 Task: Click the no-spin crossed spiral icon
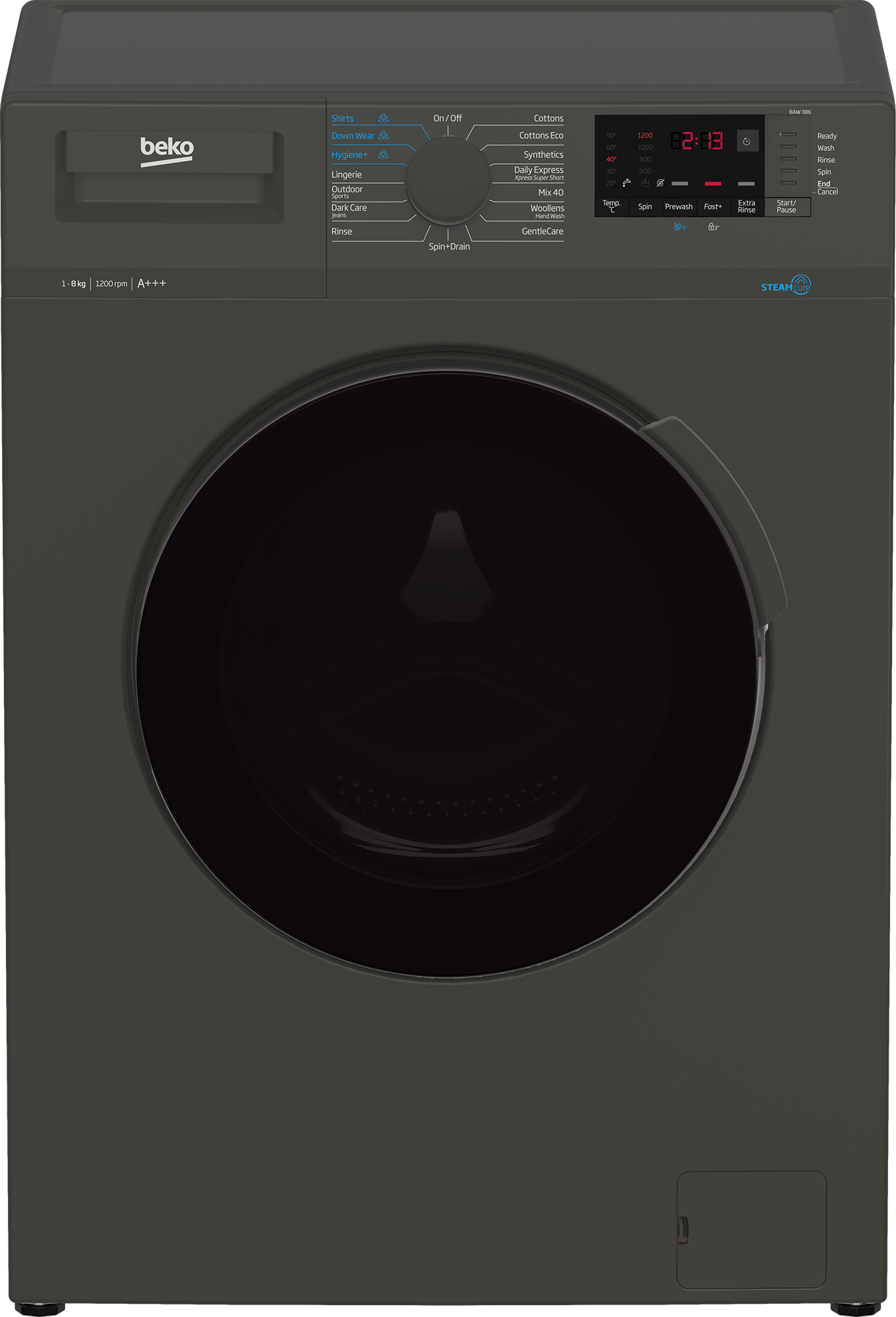click(x=660, y=182)
